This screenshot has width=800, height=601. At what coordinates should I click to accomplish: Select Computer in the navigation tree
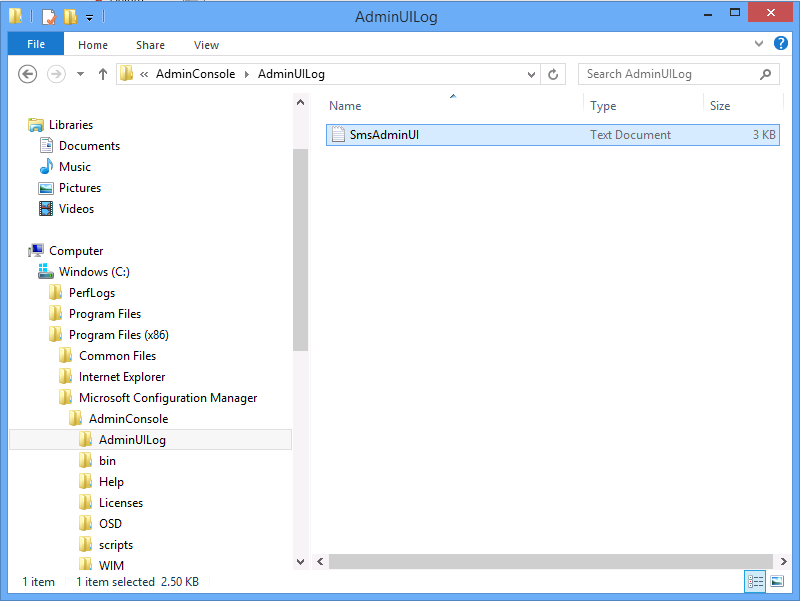pyautogui.click(x=76, y=251)
